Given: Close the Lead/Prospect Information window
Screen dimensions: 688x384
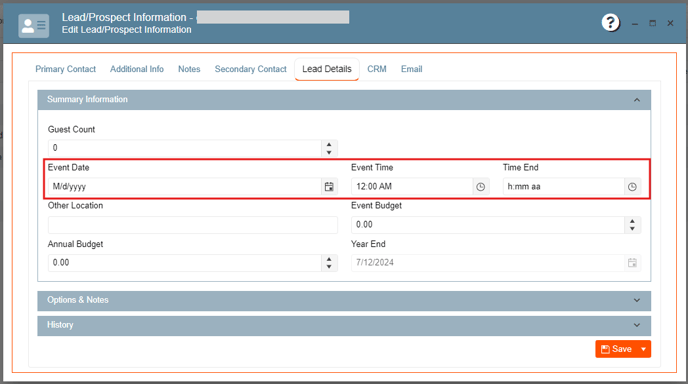Looking at the screenshot, I should (x=670, y=23).
